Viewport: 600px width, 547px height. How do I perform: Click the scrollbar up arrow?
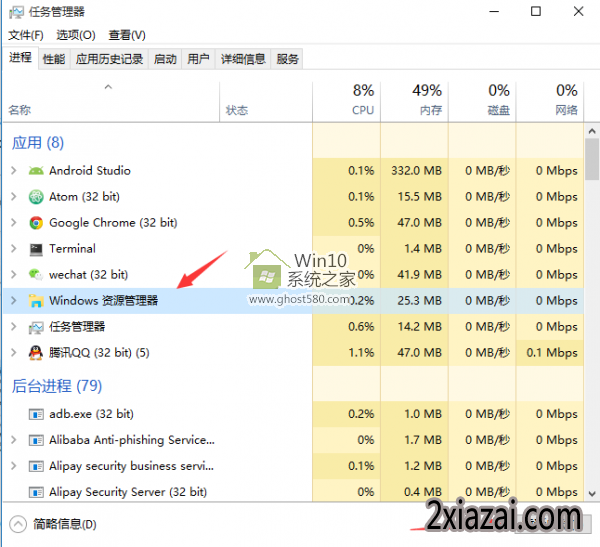coord(592,131)
